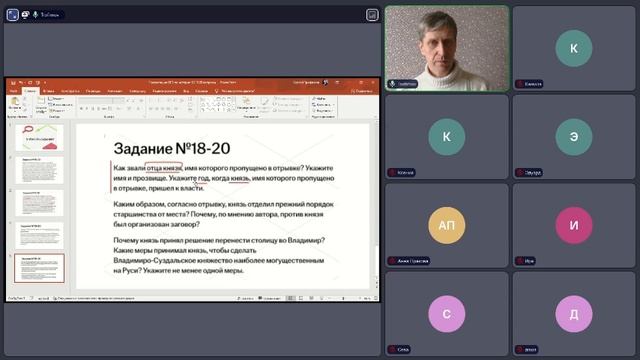Image resolution: width=640 pixels, height=360 pixels.
Task: Open the font size combo box
Action: (118, 100)
